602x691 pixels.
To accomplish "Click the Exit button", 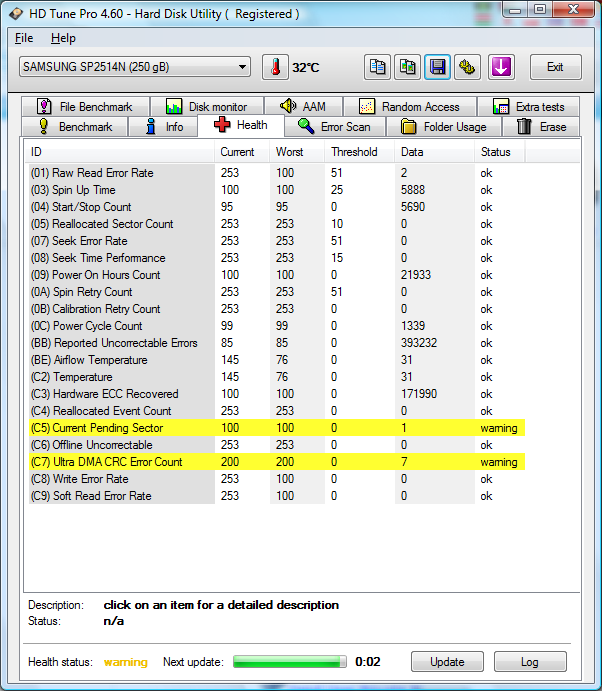I will tap(556, 67).
